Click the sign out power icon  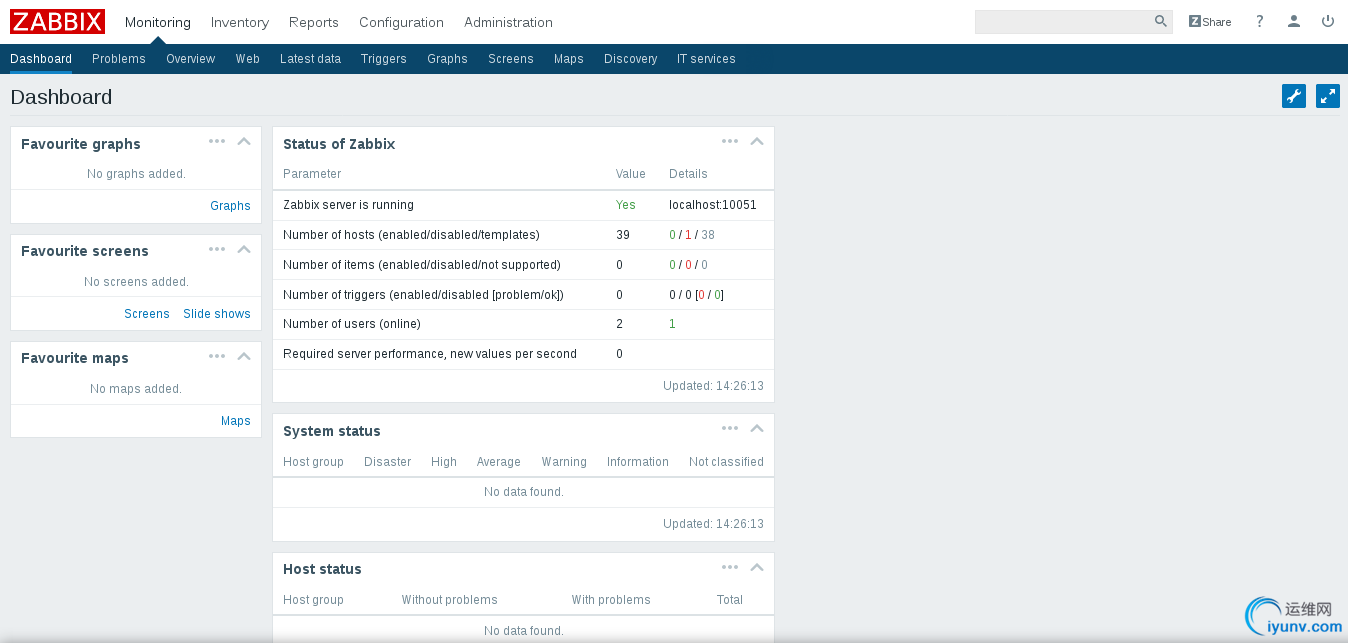coord(1328,21)
